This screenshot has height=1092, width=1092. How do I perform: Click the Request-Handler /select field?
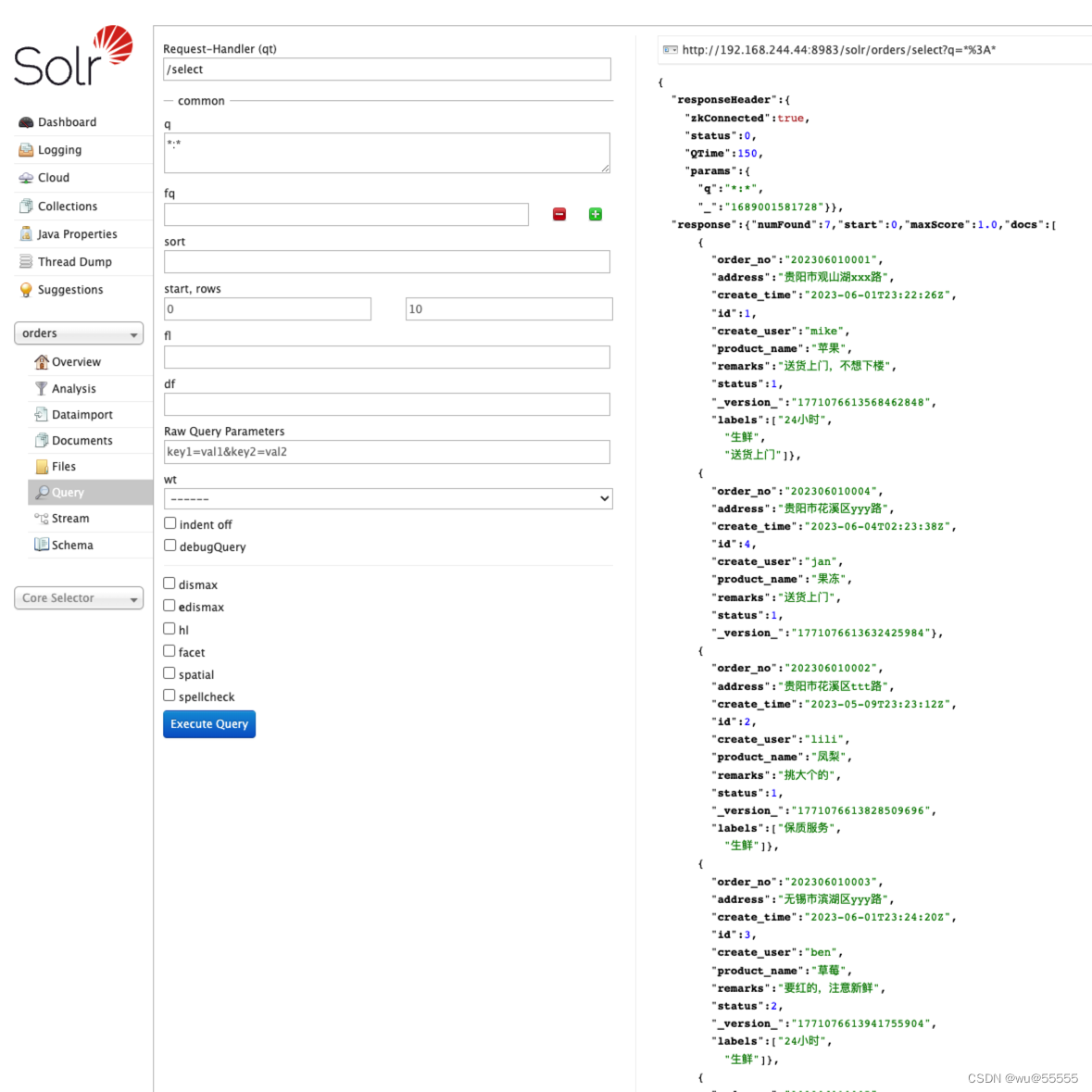[387, 69]
